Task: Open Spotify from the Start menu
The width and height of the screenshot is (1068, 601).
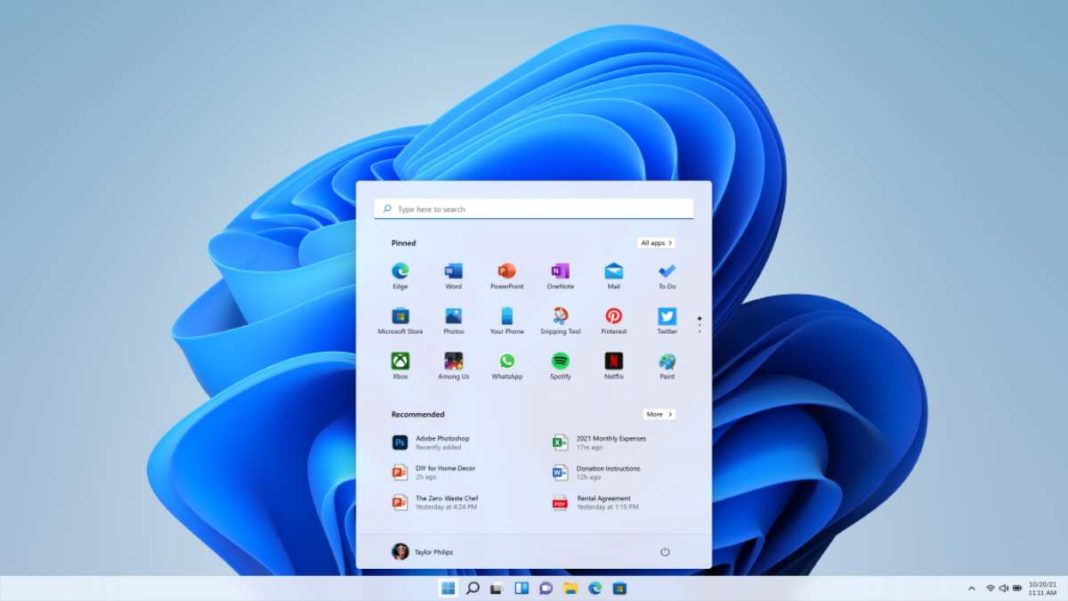Action: click(560, 362)
